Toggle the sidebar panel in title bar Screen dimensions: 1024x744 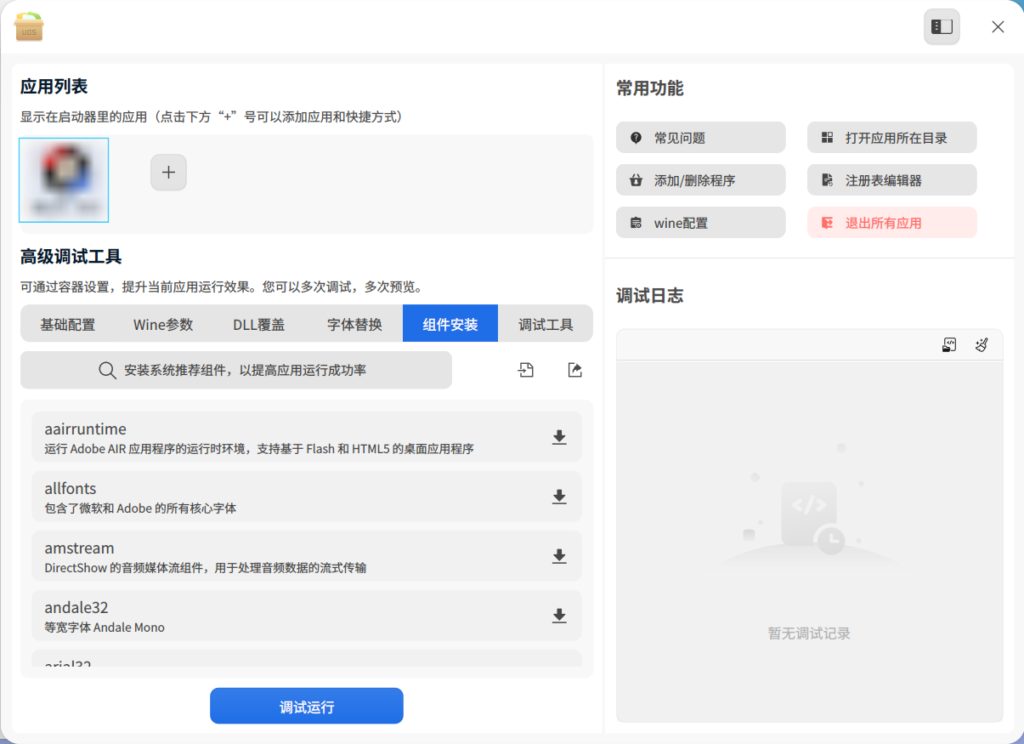tap(941, 27)
